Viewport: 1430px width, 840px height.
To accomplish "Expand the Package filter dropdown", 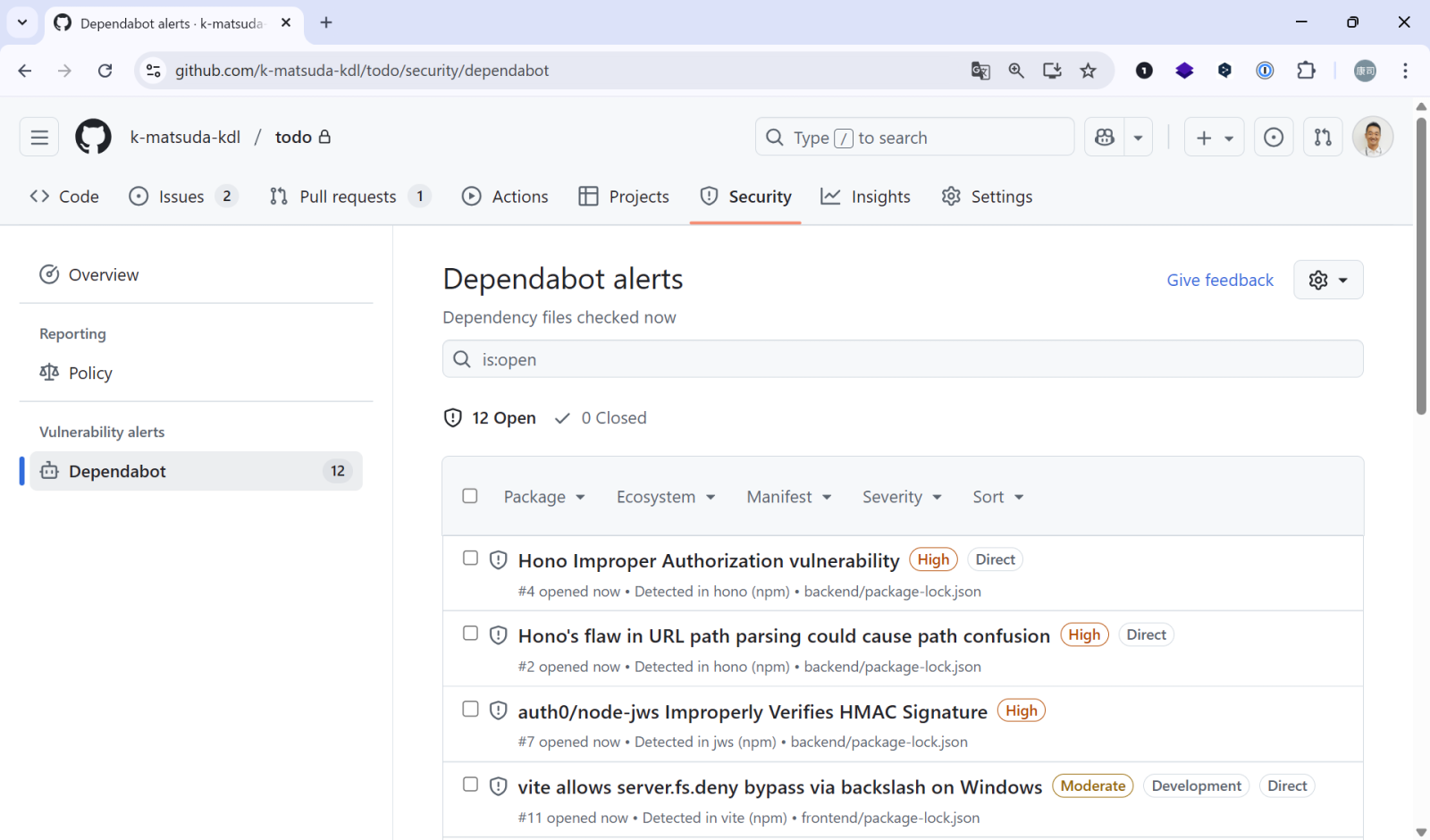I will click(543, 497).
